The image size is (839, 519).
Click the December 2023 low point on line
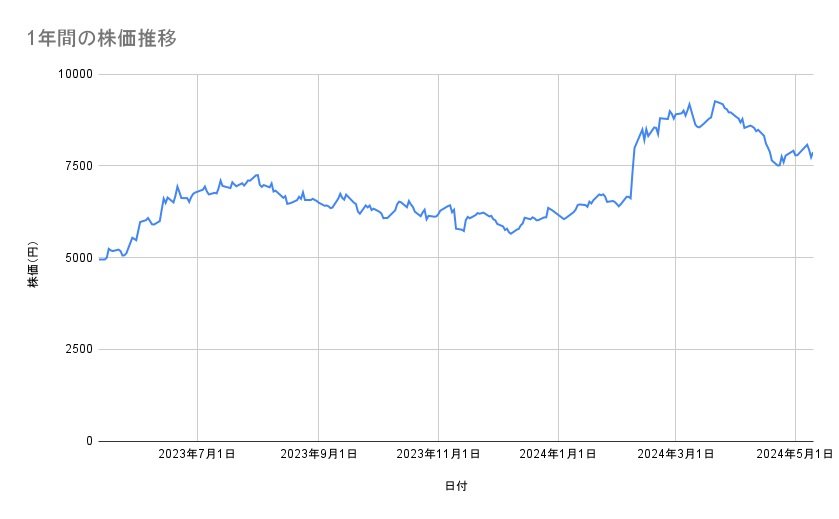(510, 233)
